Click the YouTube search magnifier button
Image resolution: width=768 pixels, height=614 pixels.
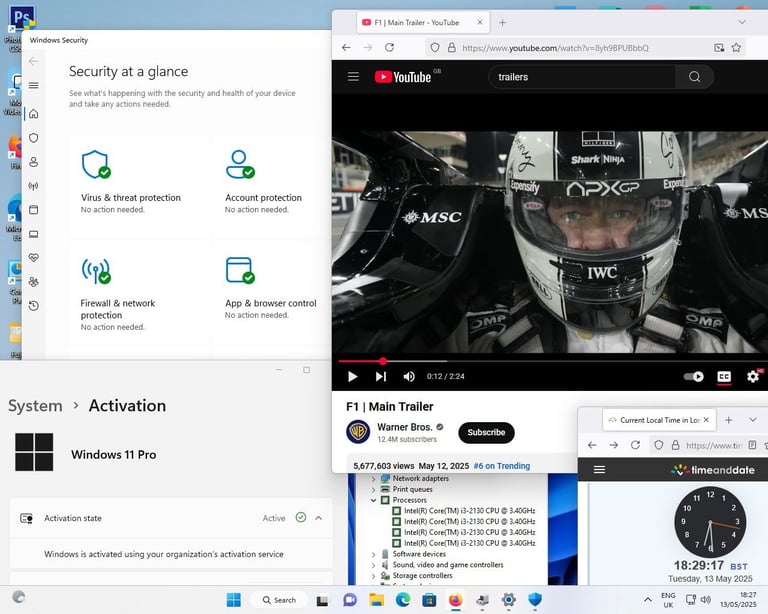tap(695, 77)
